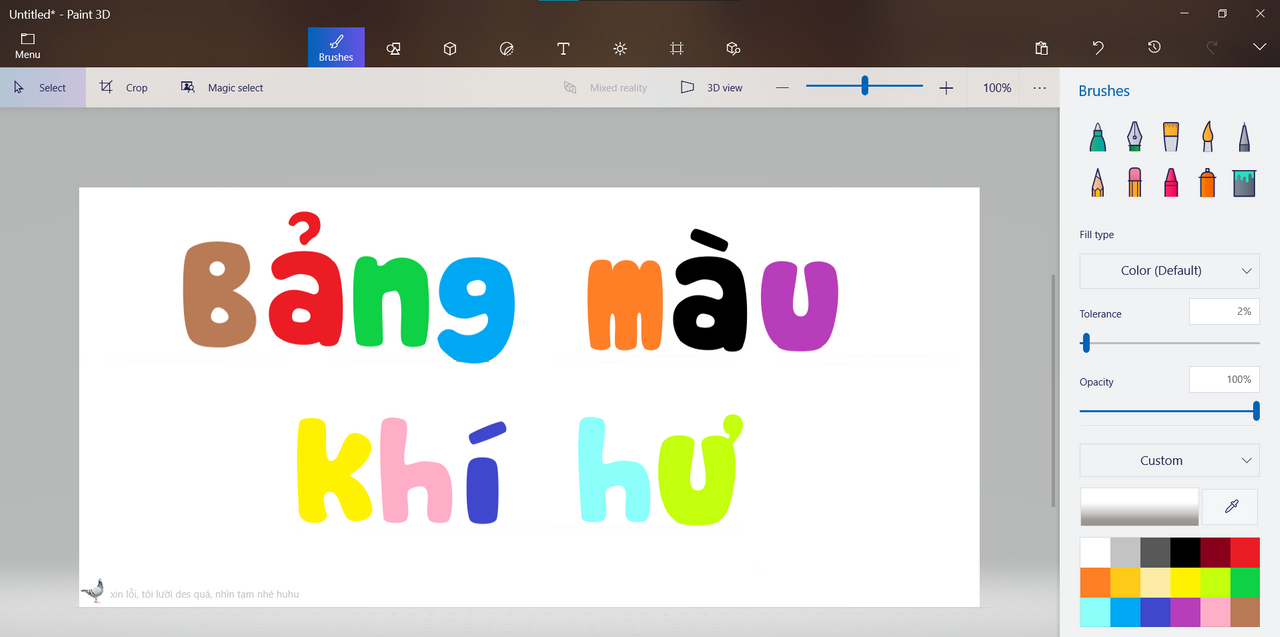Open the Menu folder button
The image size is (1280, 637).
coord(28,46)
